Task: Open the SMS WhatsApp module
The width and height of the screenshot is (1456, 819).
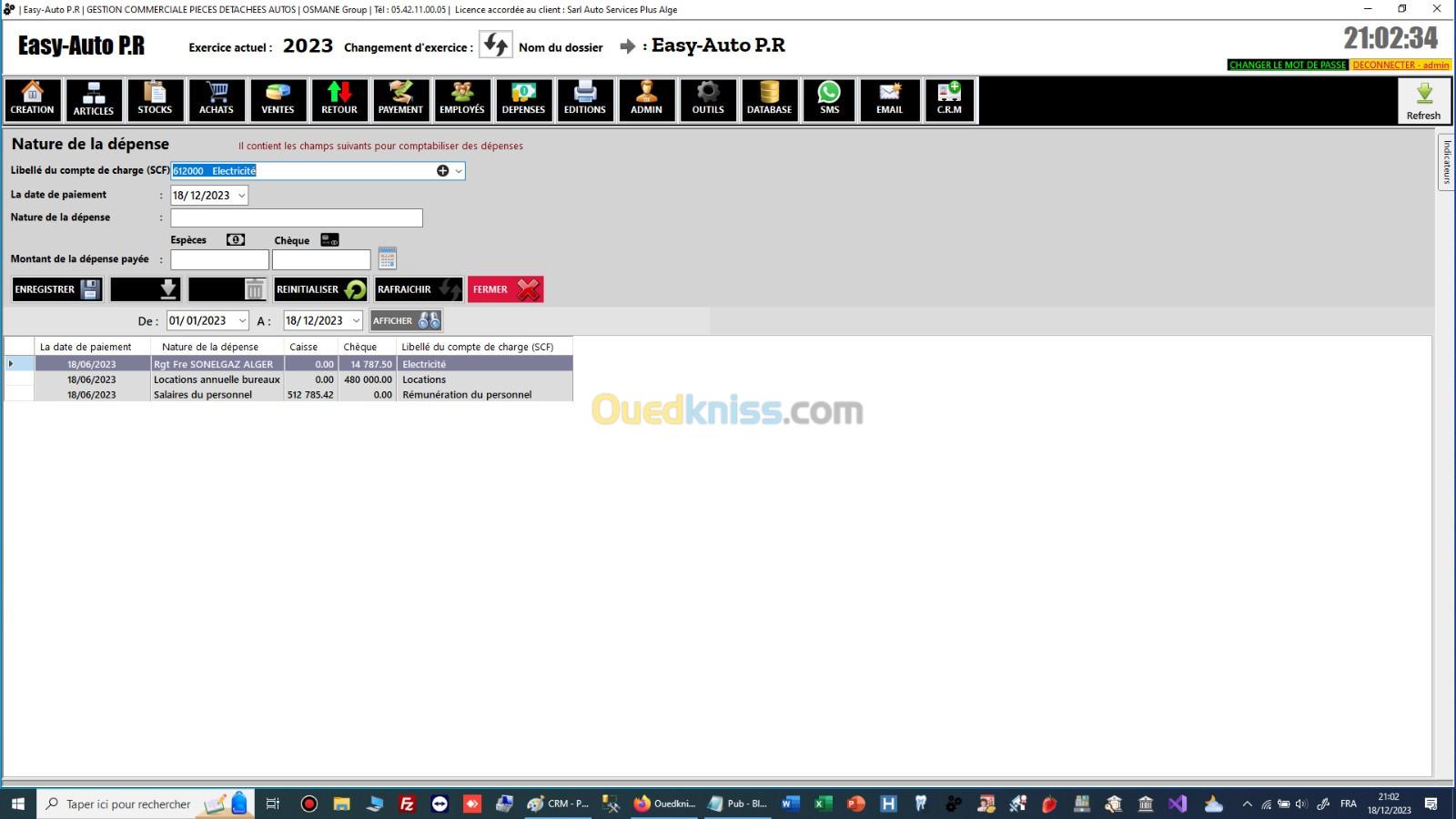Action: [x=829, y=99]
